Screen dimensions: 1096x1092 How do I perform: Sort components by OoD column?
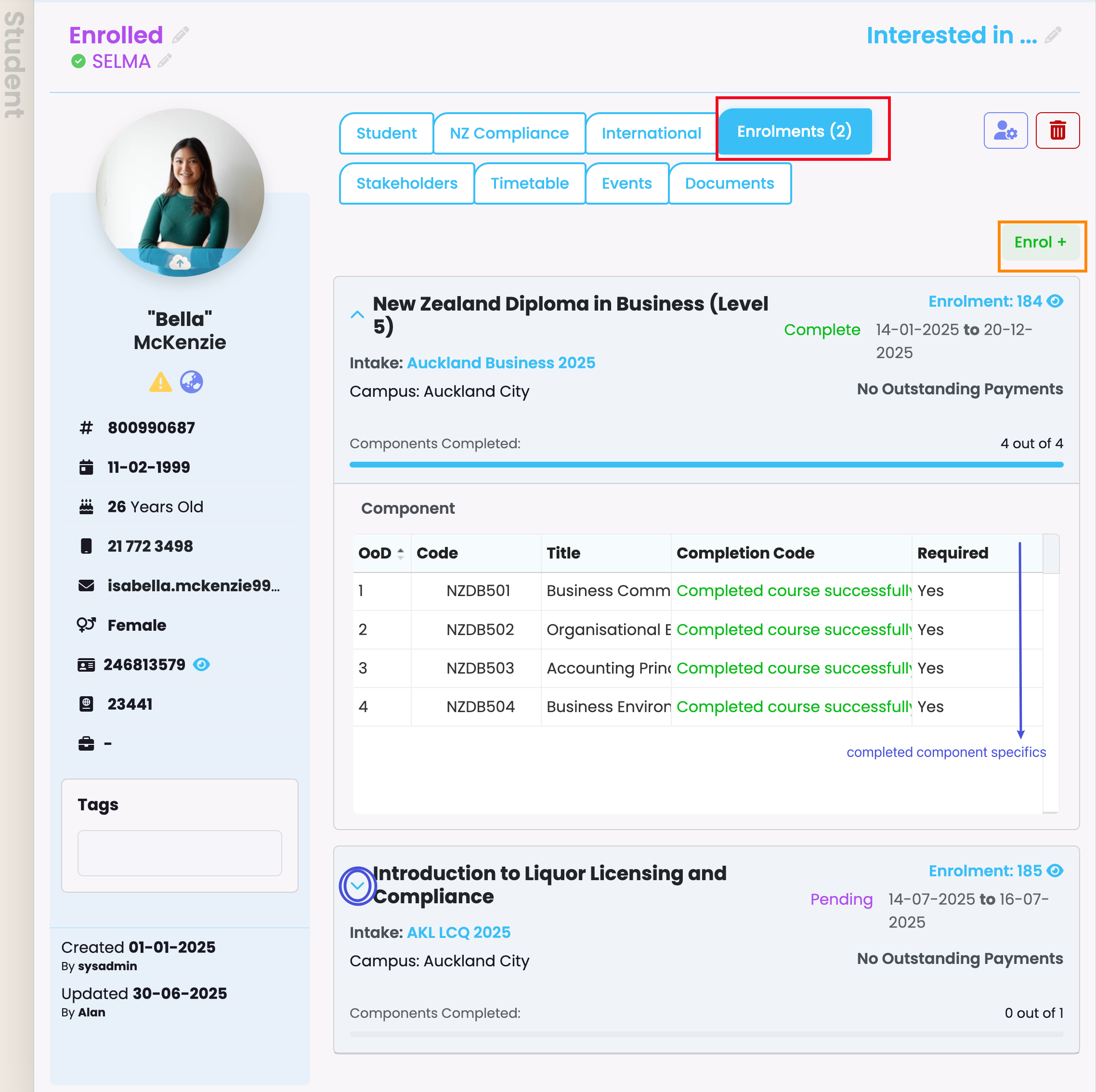[x=401, y=553]
